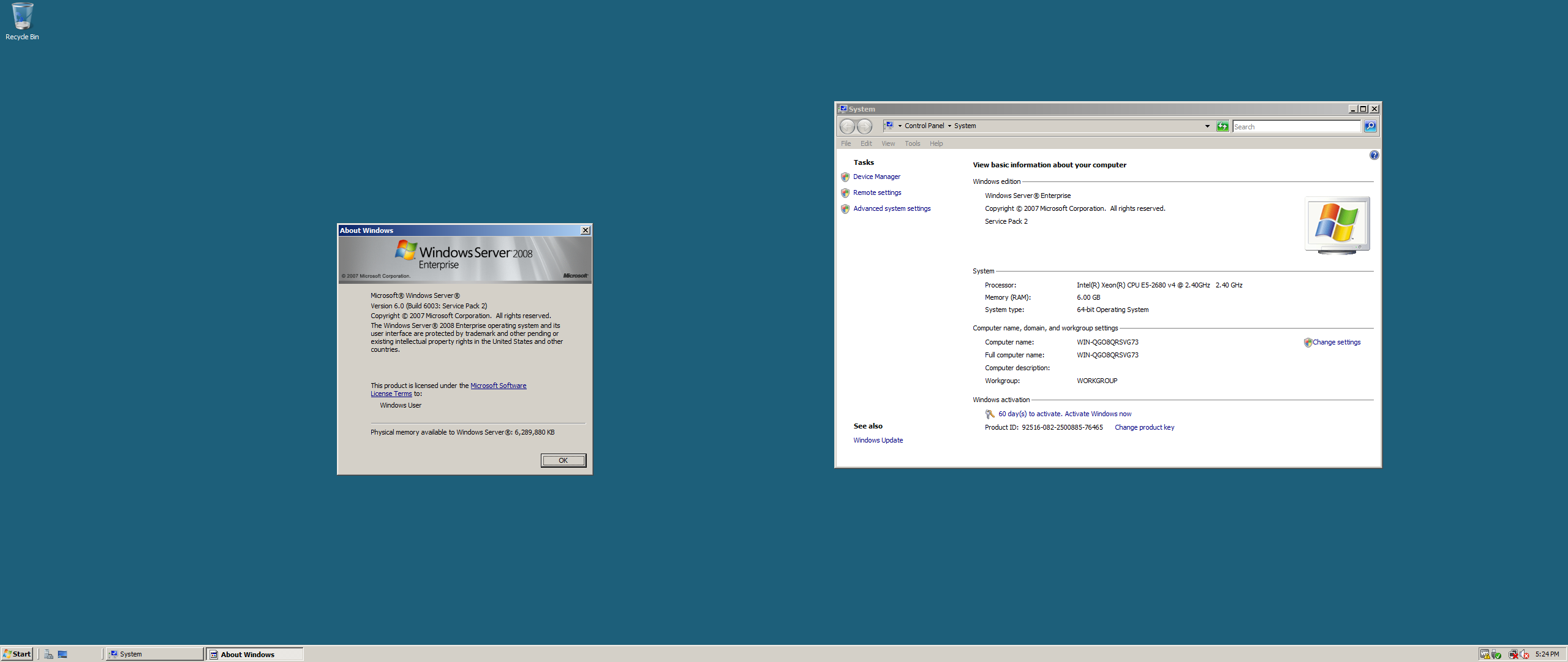
Task: Expand the Control Panel breadcrumb dropdown arrow
Action: (949, 126)
